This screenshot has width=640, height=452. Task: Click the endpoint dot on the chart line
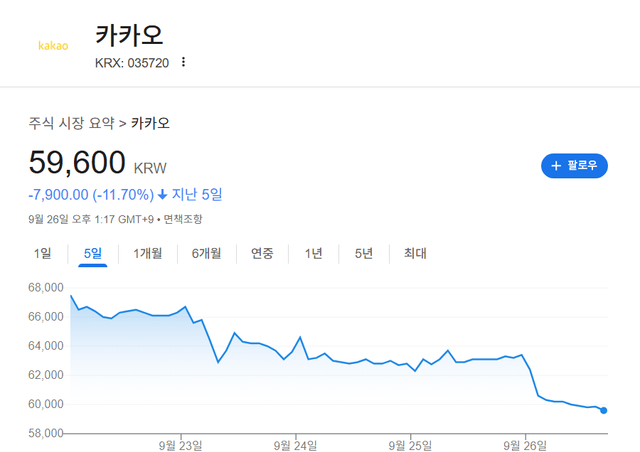click(604, 410)
